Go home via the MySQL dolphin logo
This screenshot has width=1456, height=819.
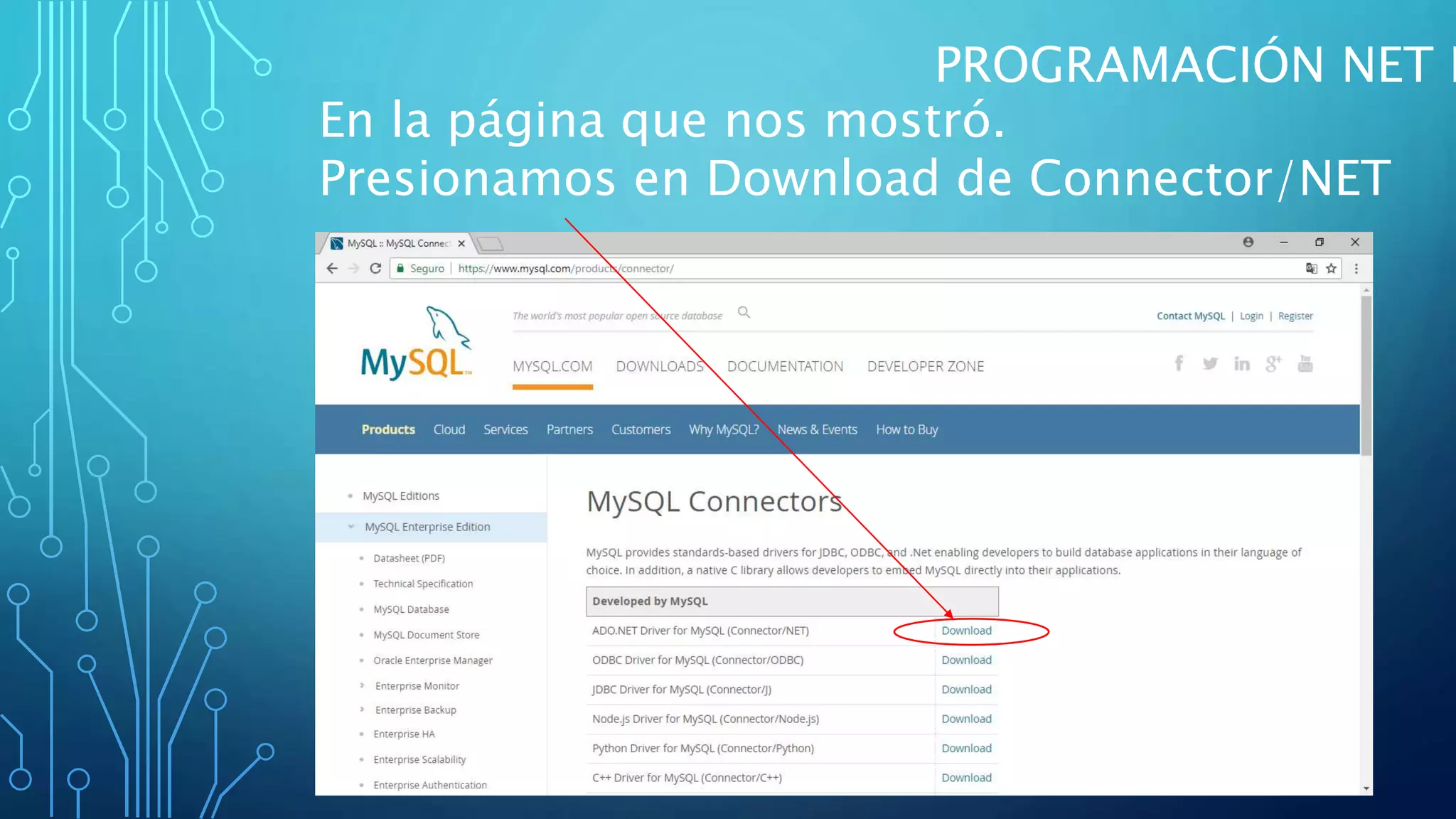tap(416, 343)
